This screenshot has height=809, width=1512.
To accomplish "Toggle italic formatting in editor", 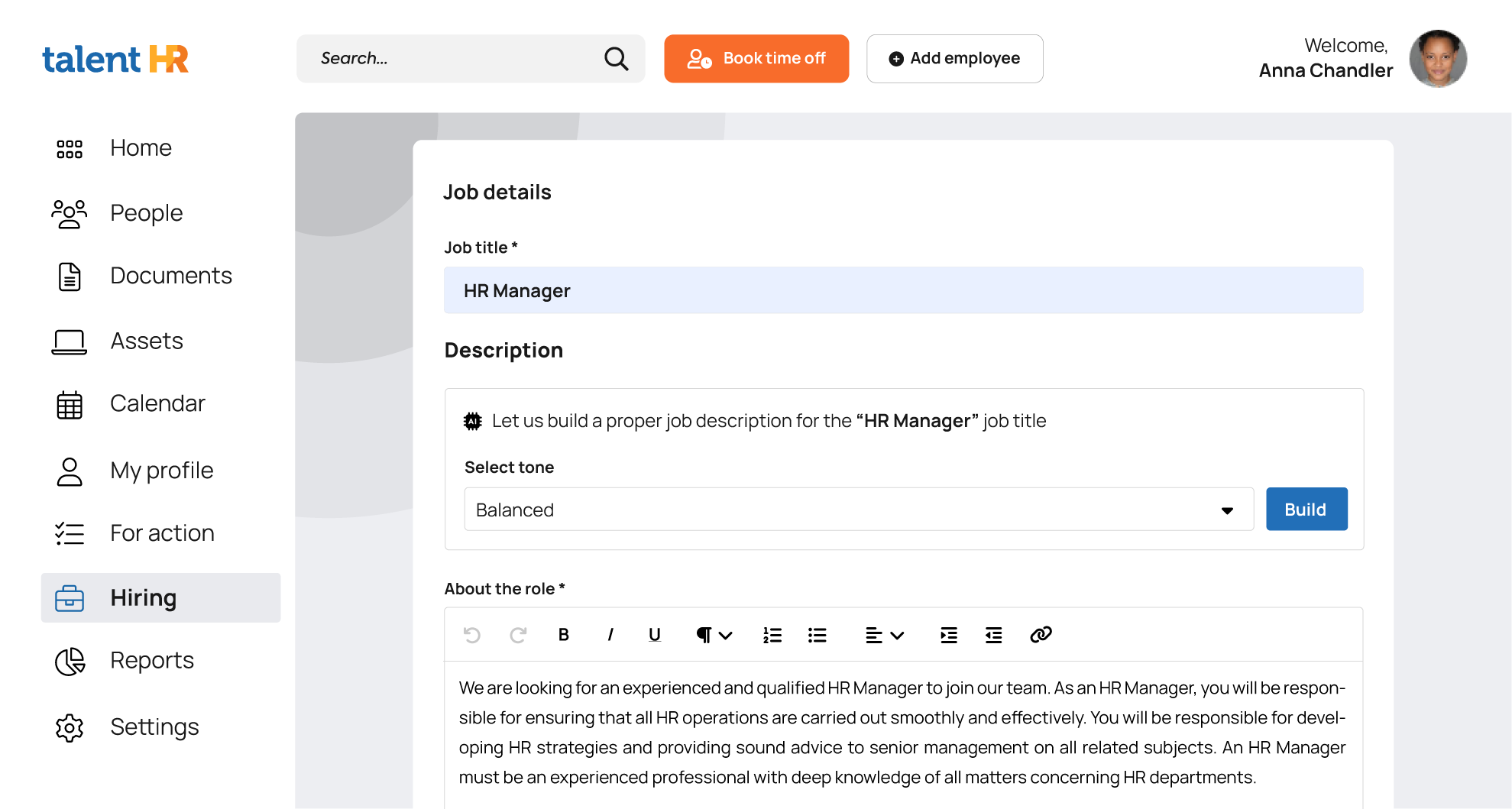I will click(610, 635).
